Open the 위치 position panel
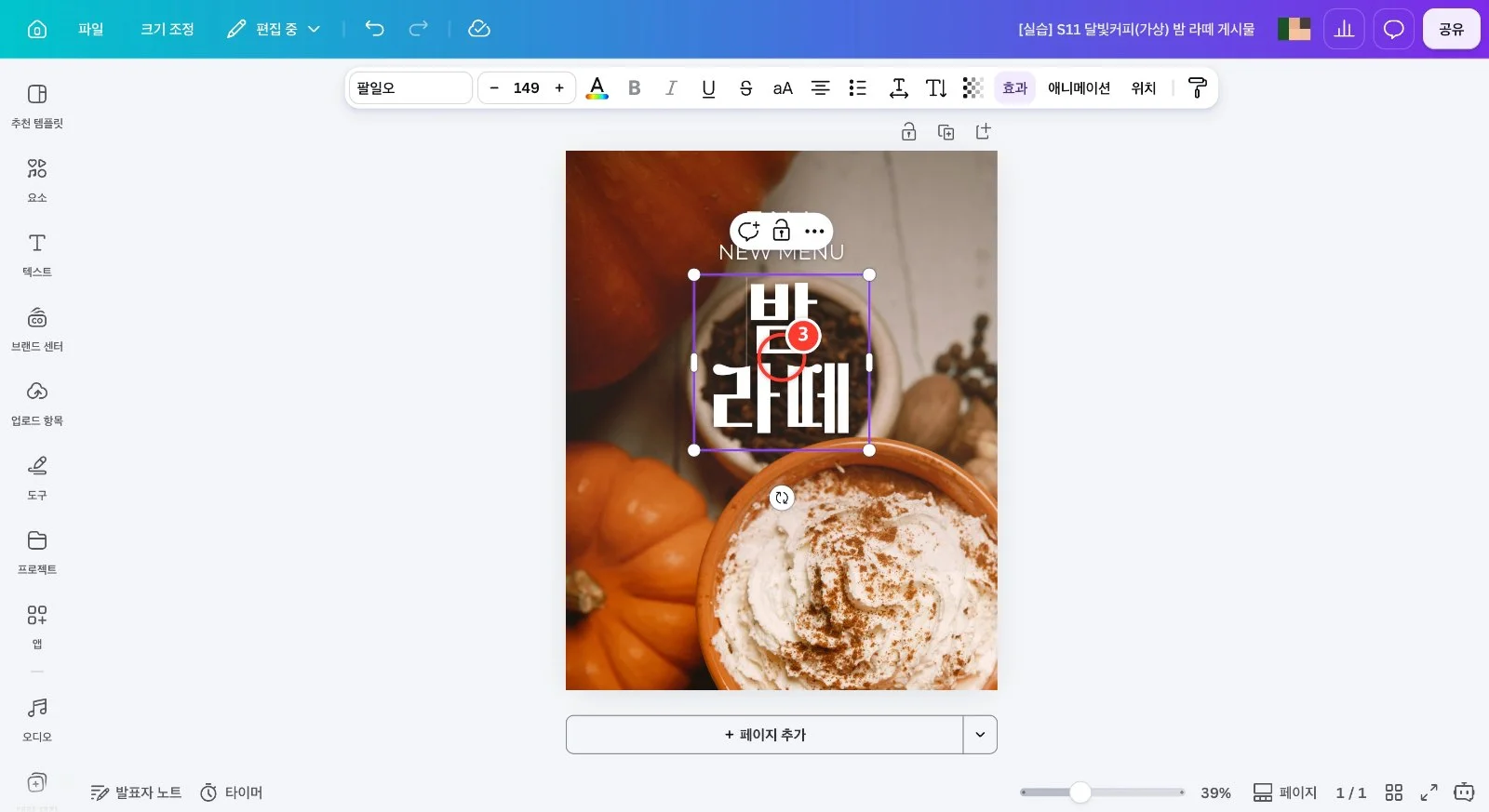 click(x=1144, y=87)
